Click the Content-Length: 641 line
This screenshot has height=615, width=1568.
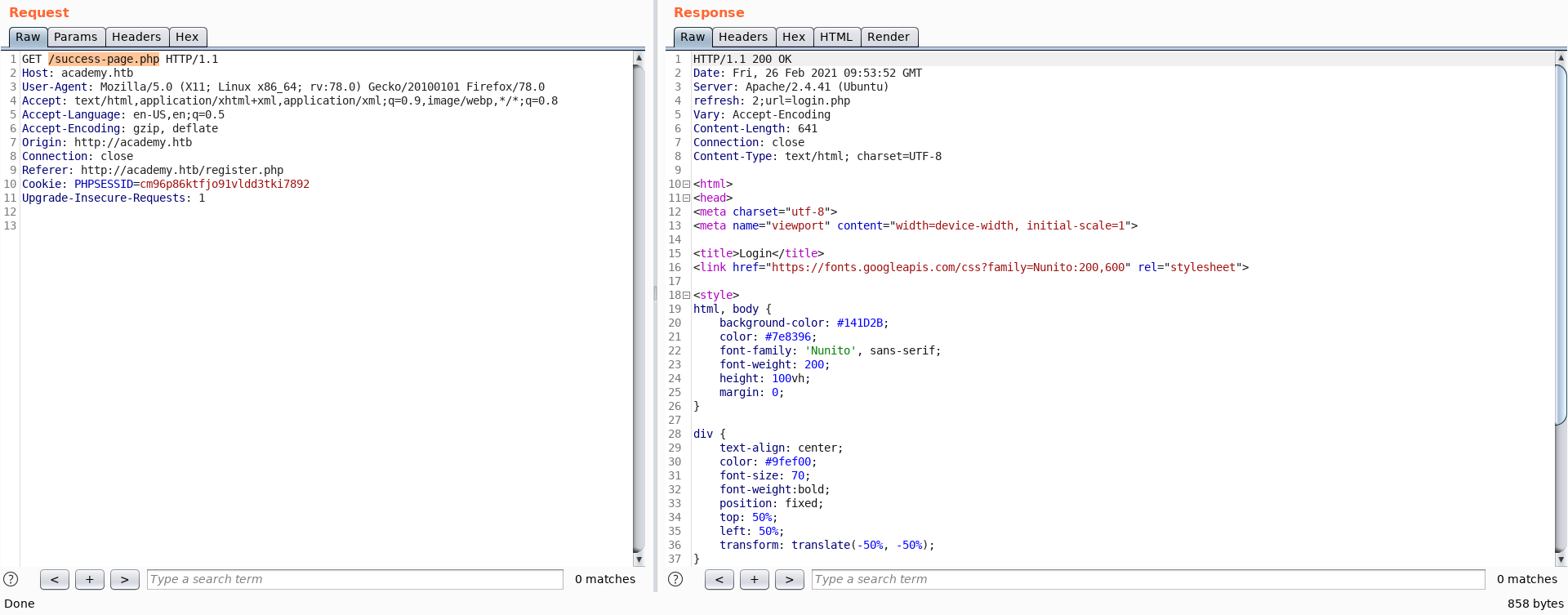point(755,128)
